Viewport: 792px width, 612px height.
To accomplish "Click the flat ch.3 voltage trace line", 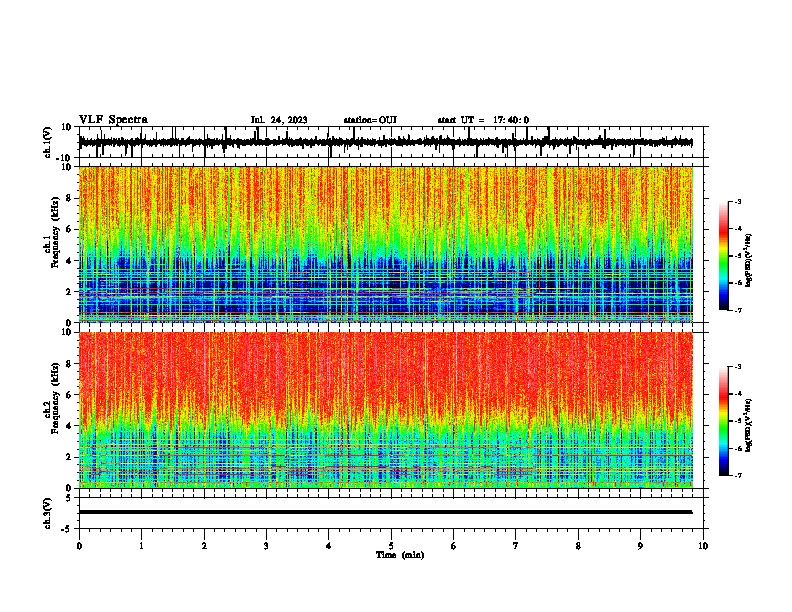I will pos(385,512).
